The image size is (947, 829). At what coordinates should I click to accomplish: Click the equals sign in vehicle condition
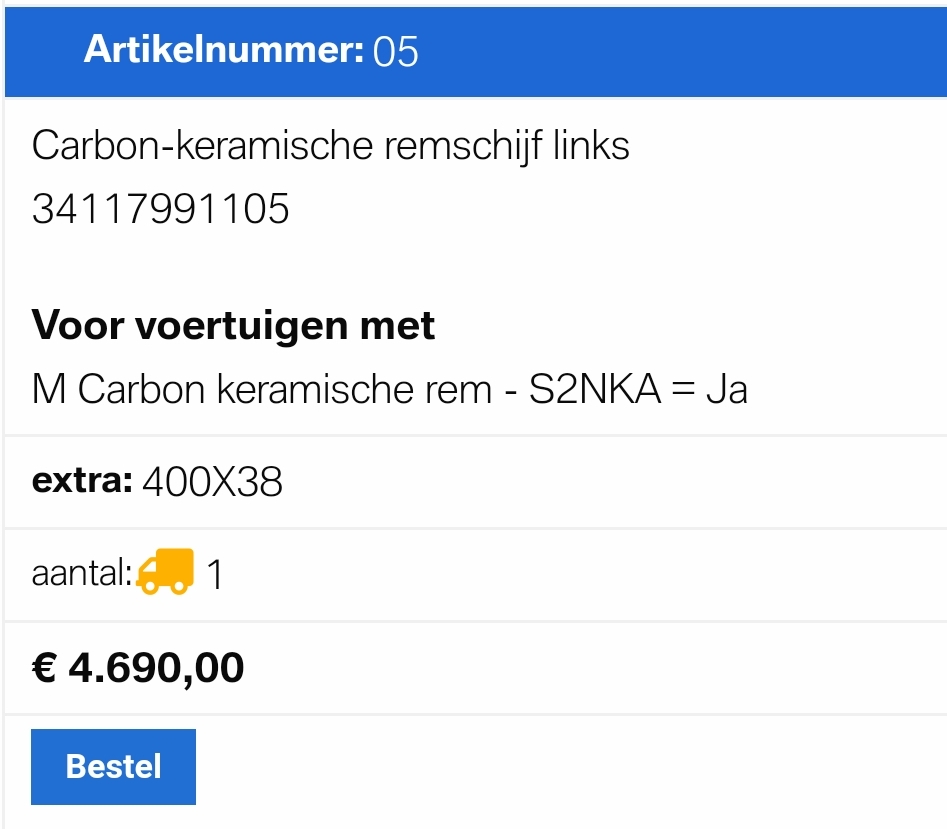point(684,389)
